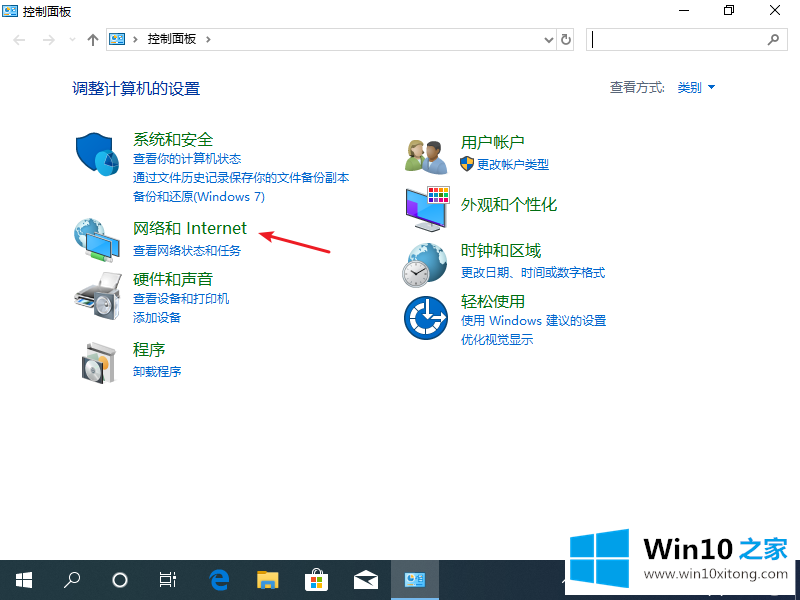Image resolution: width=800 pixels, height=600 pixels.
Task: Open 时钟和区域 category link
Action: pyautogui.click(x=501, y=251)
